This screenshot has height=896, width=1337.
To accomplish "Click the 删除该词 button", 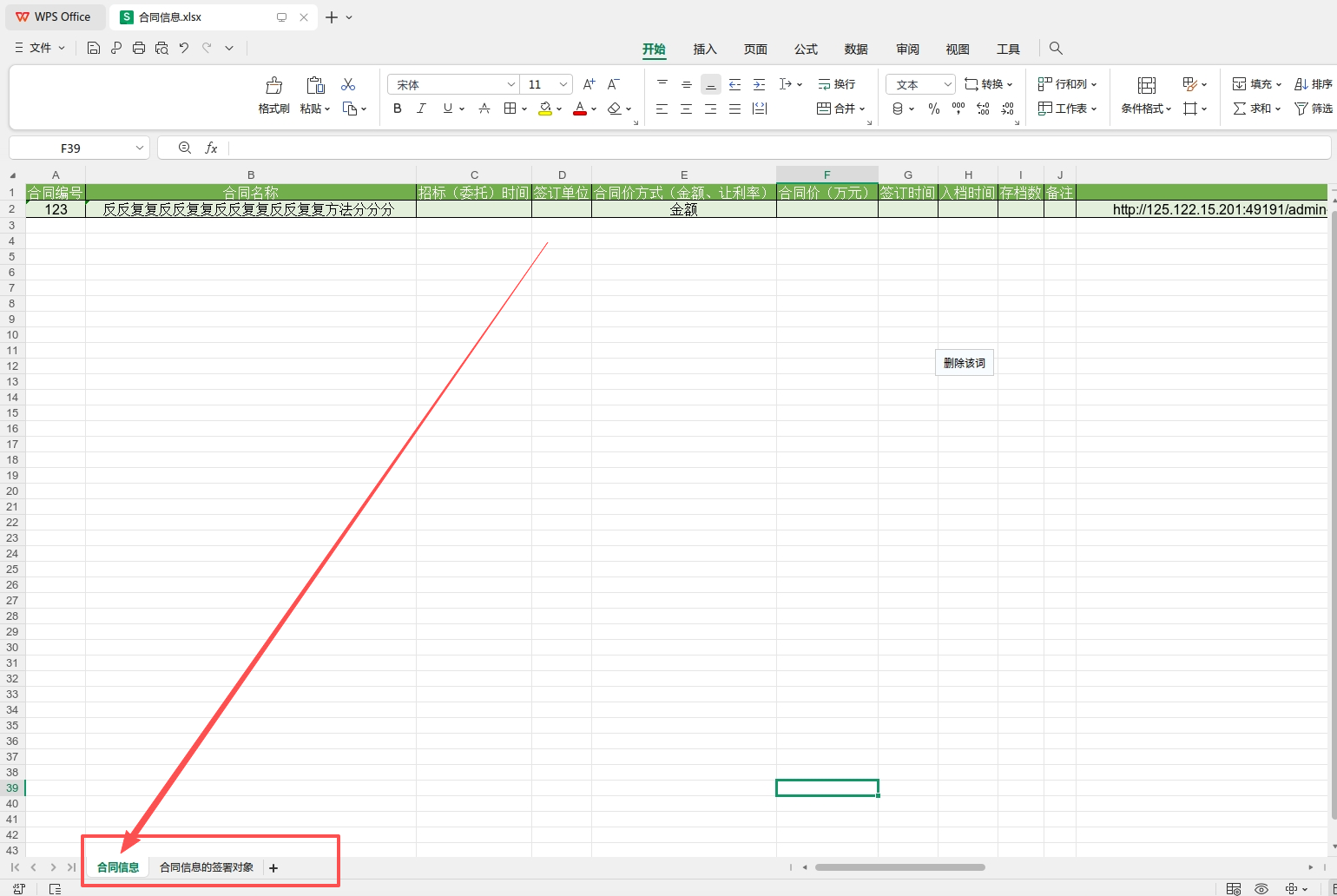I will [x=965, y=363].
